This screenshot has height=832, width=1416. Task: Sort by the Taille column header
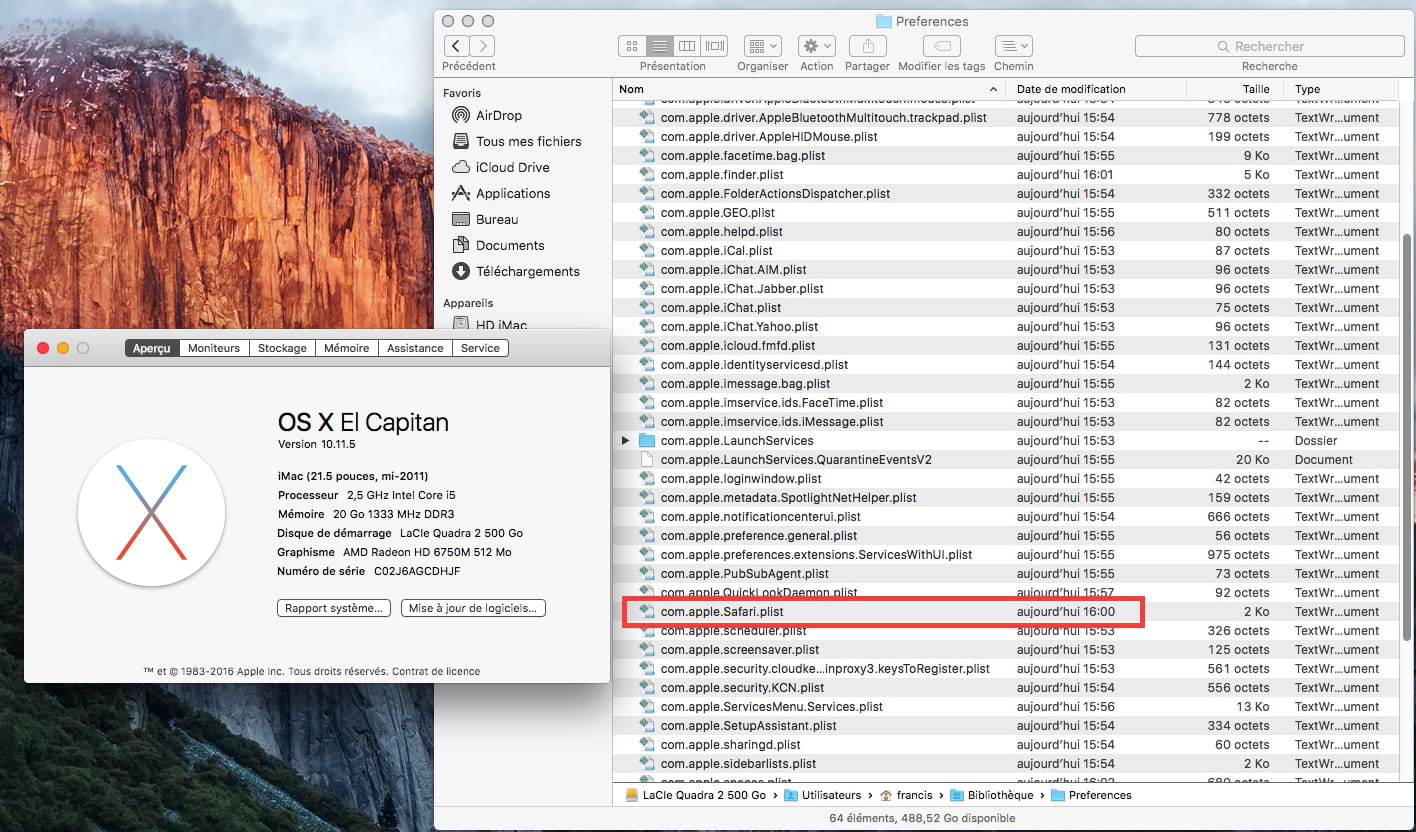tap(1235, 89)
